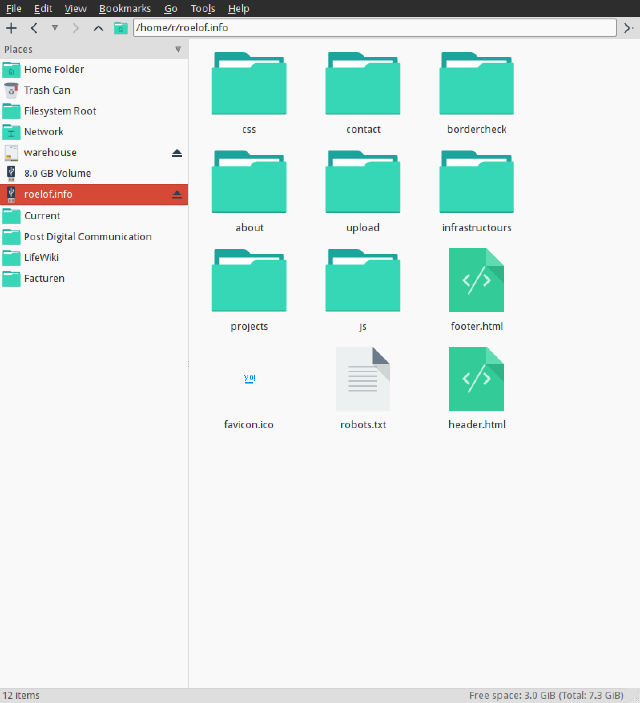
Task: Click the path bar showing /home/r/roelof.info
Action: point(374,28)
